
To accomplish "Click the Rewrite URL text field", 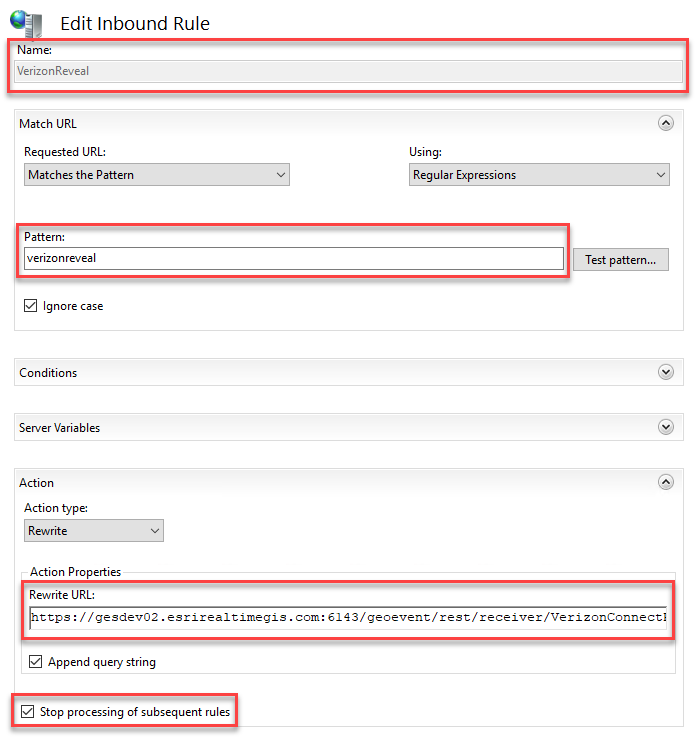I will pos(348,618).
